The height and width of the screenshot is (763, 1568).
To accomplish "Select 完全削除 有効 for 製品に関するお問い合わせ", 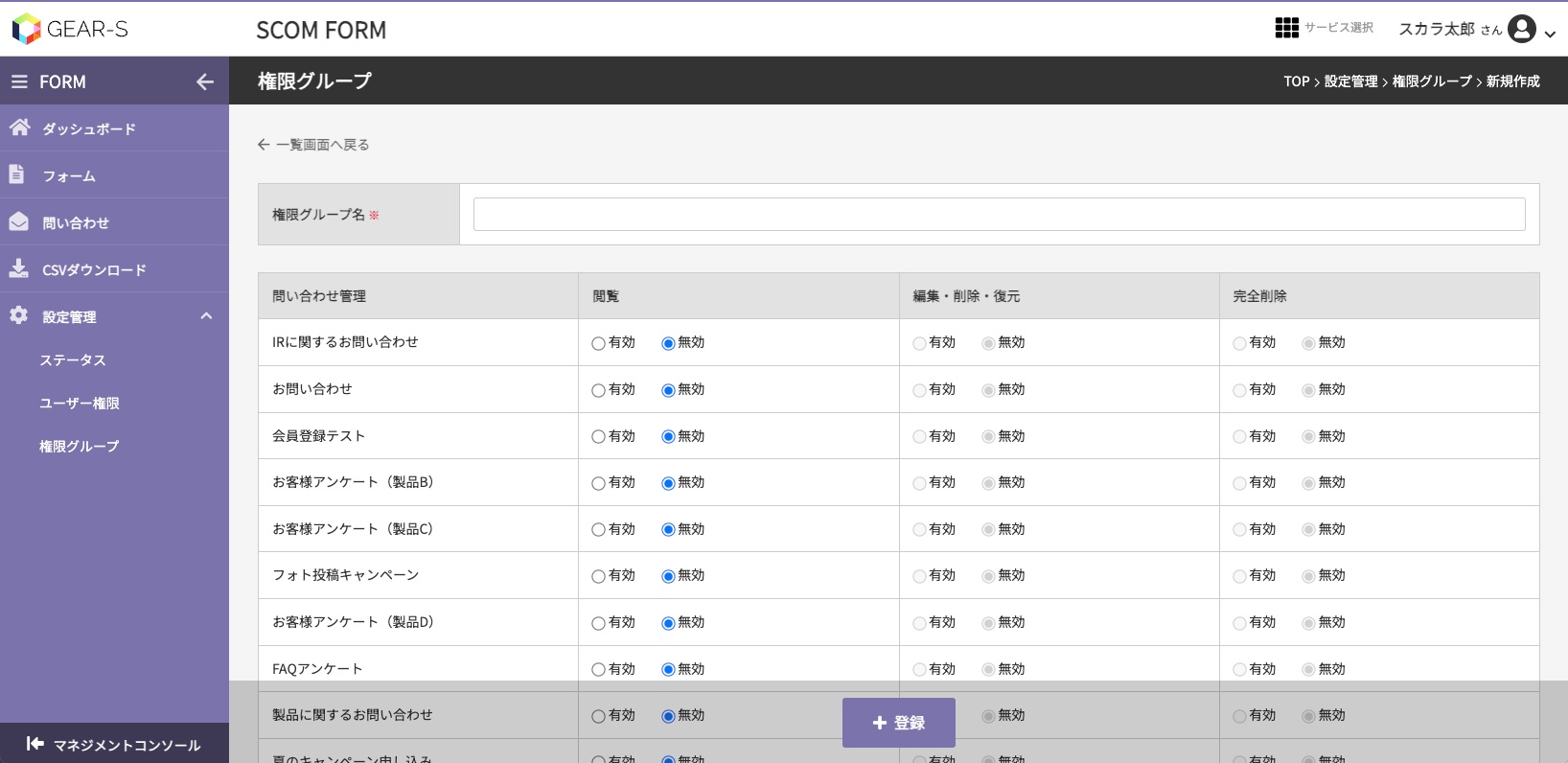I will pos(1239,716).
